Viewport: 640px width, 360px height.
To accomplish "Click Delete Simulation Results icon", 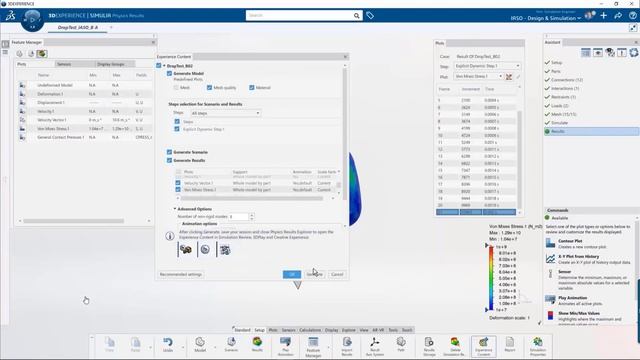I will click(x=455, y=346).
